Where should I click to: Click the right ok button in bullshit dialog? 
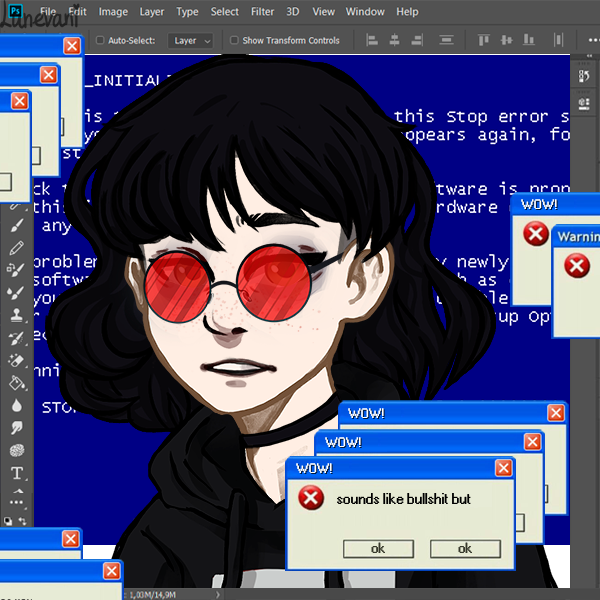[464, 549]
